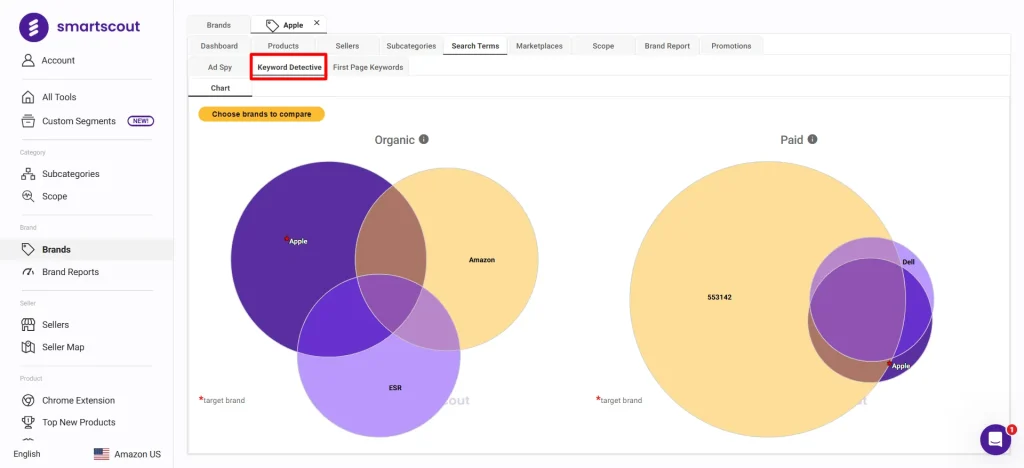
Task: Click the SmartScout logo icon
Action: coord(34,27)
